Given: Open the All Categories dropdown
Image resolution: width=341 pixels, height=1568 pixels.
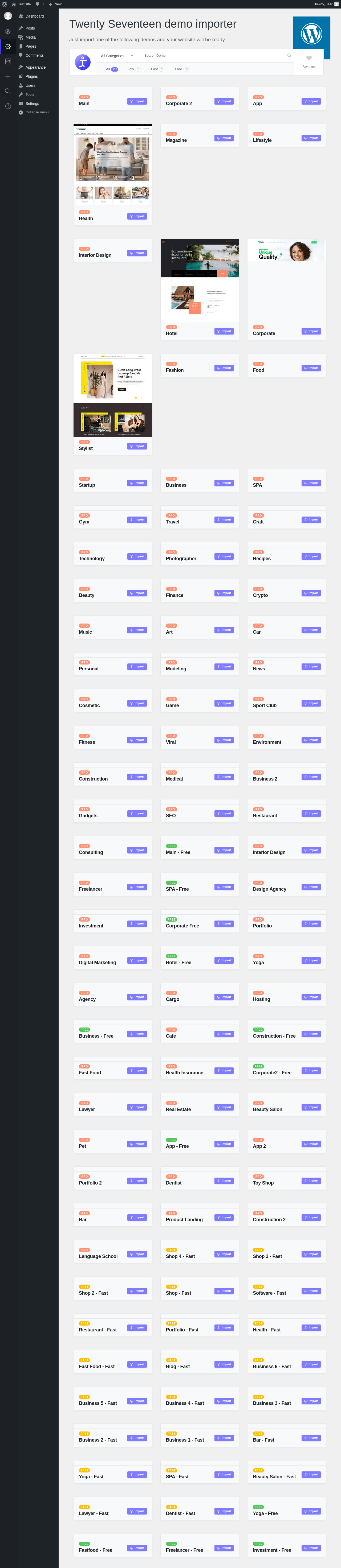Looking at the screenshot, I should click(117, 55).
